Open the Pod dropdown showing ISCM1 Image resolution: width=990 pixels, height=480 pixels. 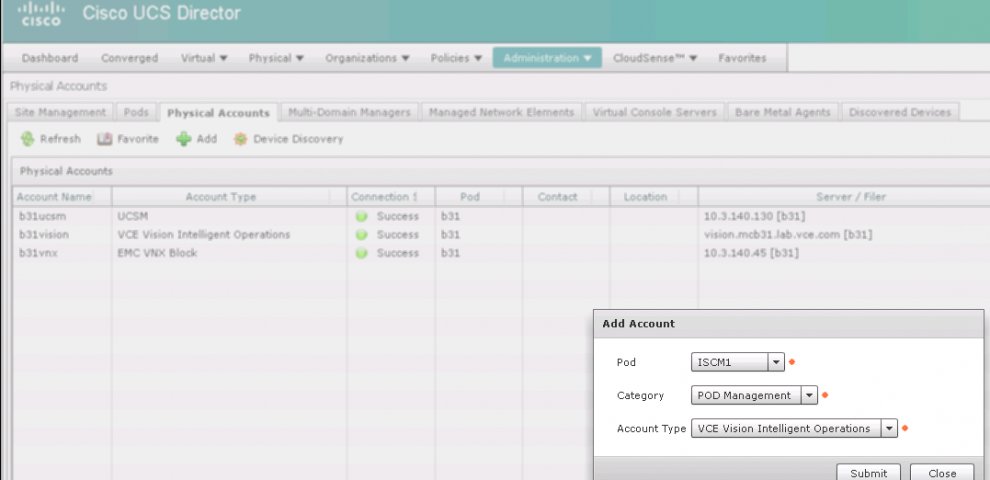[737, 363]
